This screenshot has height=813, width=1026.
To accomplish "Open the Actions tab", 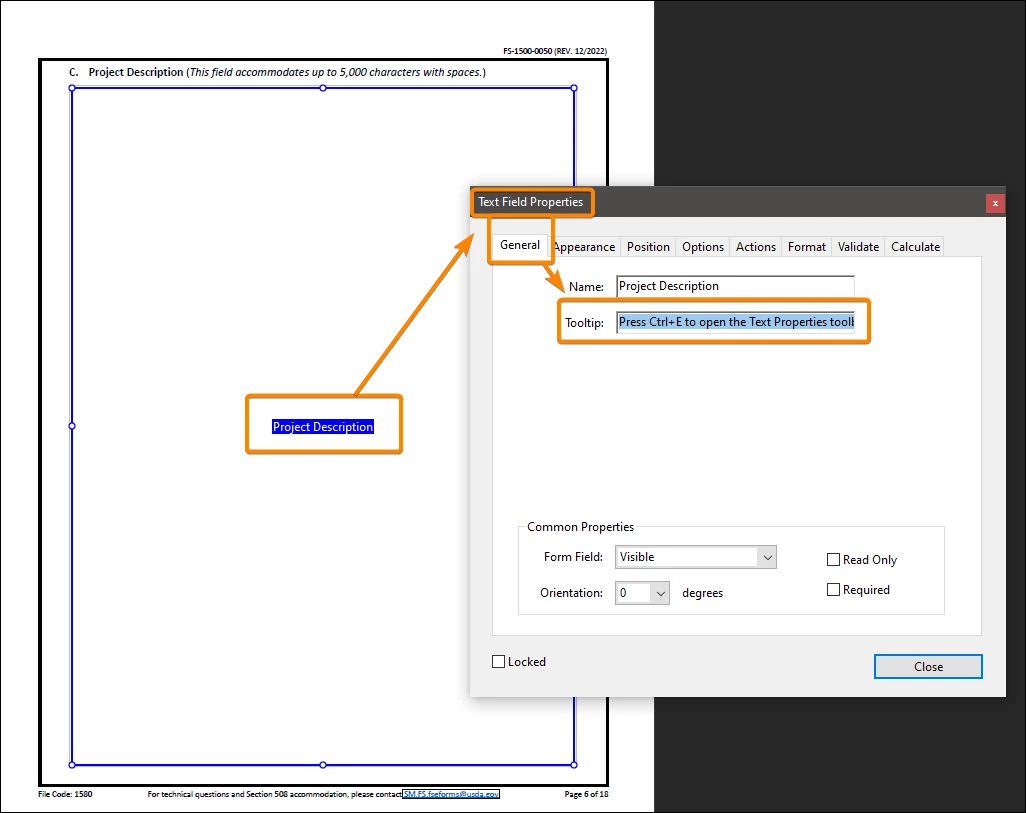I will (756, 247).
